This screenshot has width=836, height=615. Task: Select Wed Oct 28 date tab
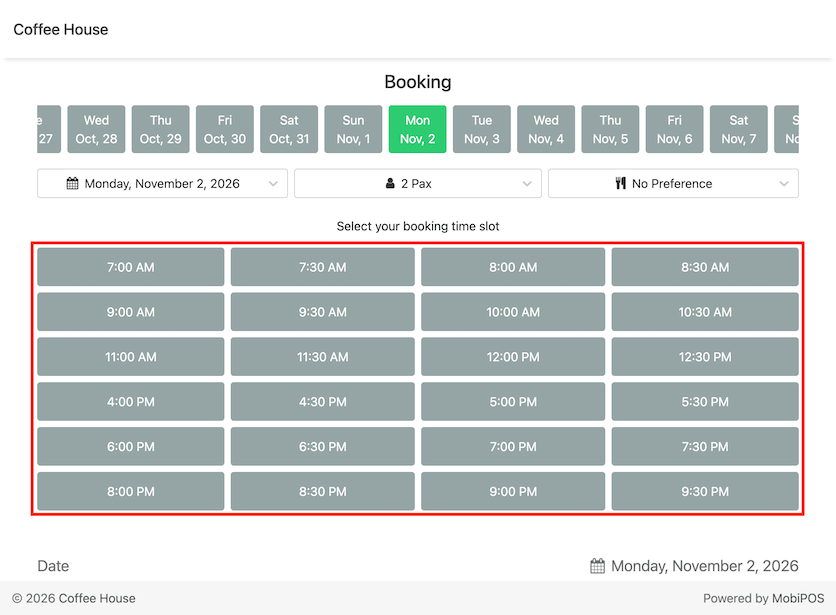(97, 129)
